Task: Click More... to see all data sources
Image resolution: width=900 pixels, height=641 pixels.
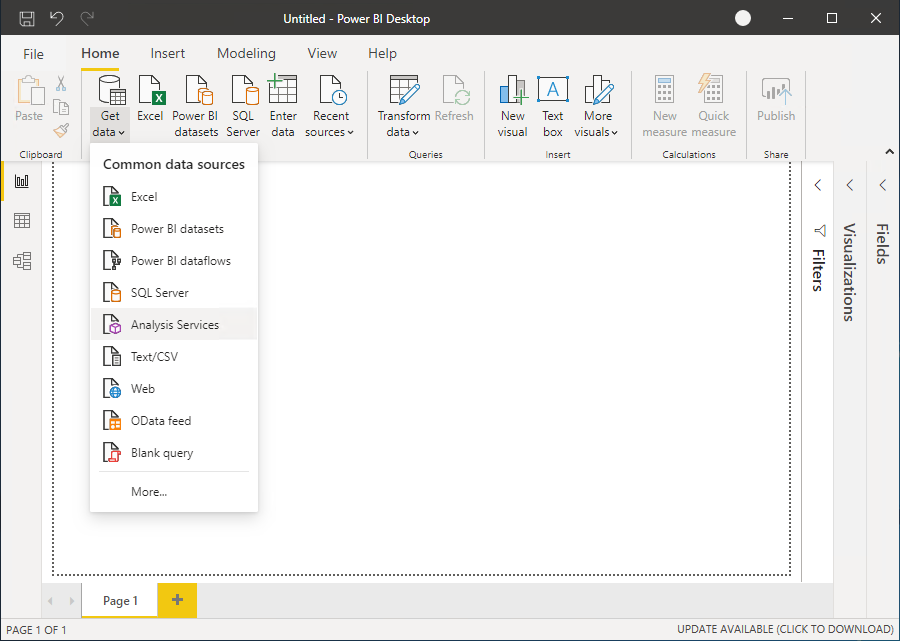Action: [148, 491]
